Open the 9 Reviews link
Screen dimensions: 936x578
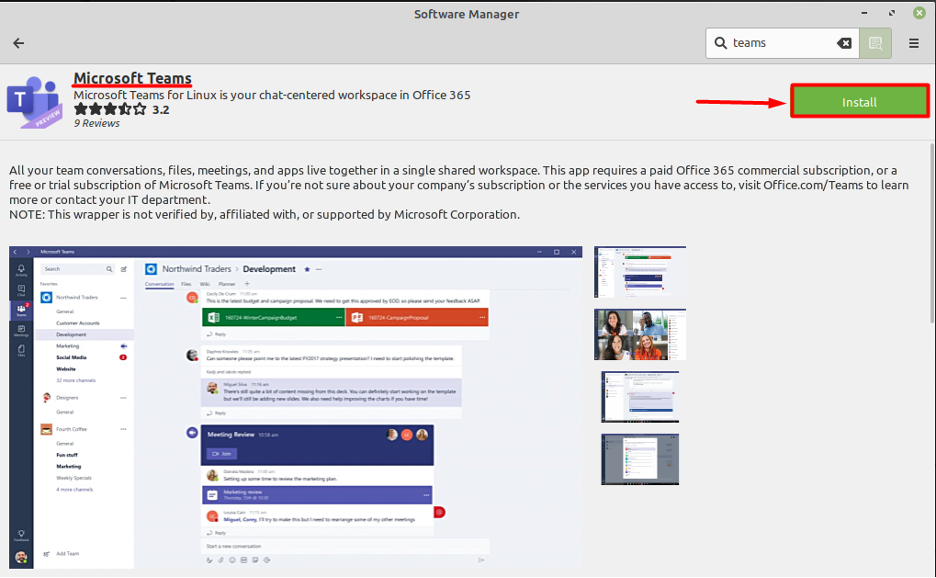click(96, 123)
